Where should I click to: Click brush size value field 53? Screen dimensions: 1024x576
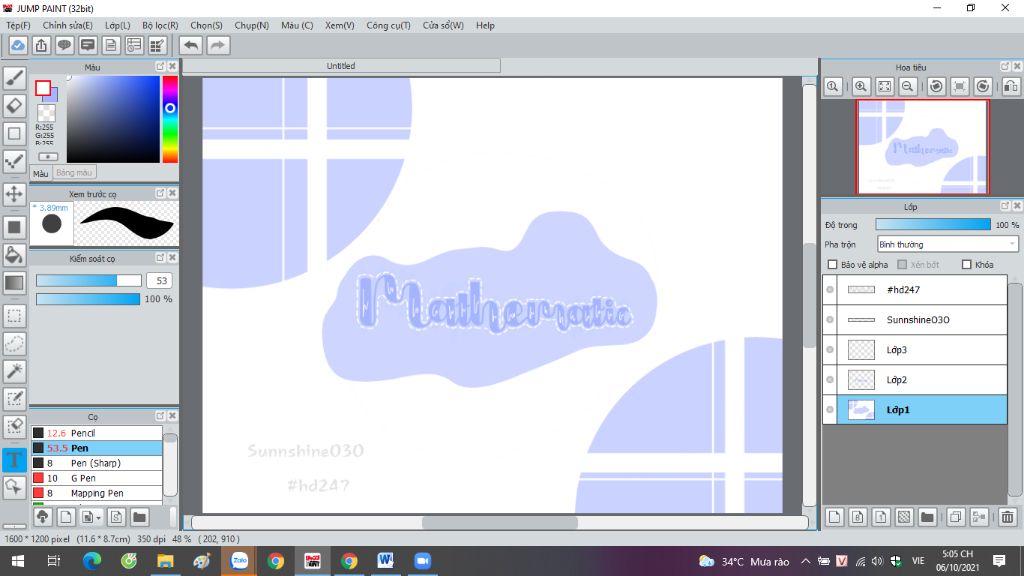click(160, 280)
